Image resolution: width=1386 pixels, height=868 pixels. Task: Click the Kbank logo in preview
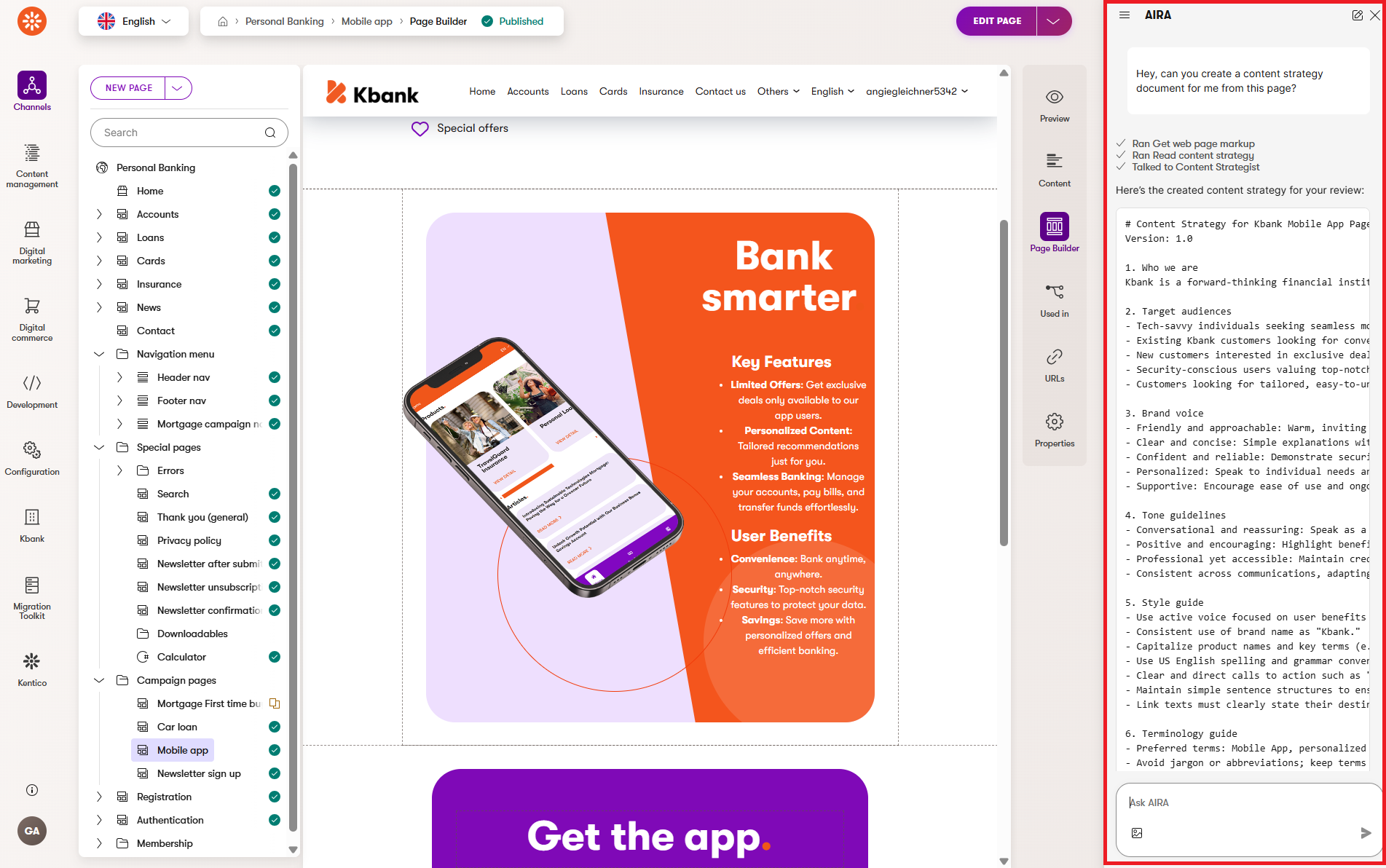point(372,92)
